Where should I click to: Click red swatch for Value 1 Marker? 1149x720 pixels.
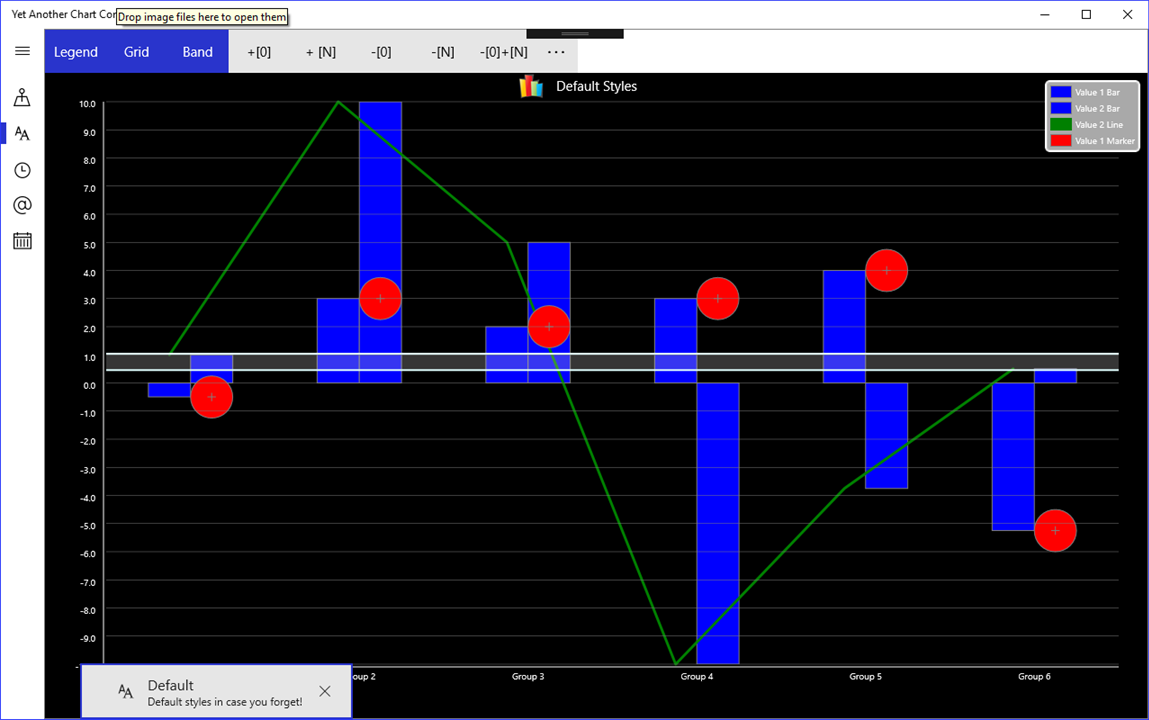[x=1060, y=141]
